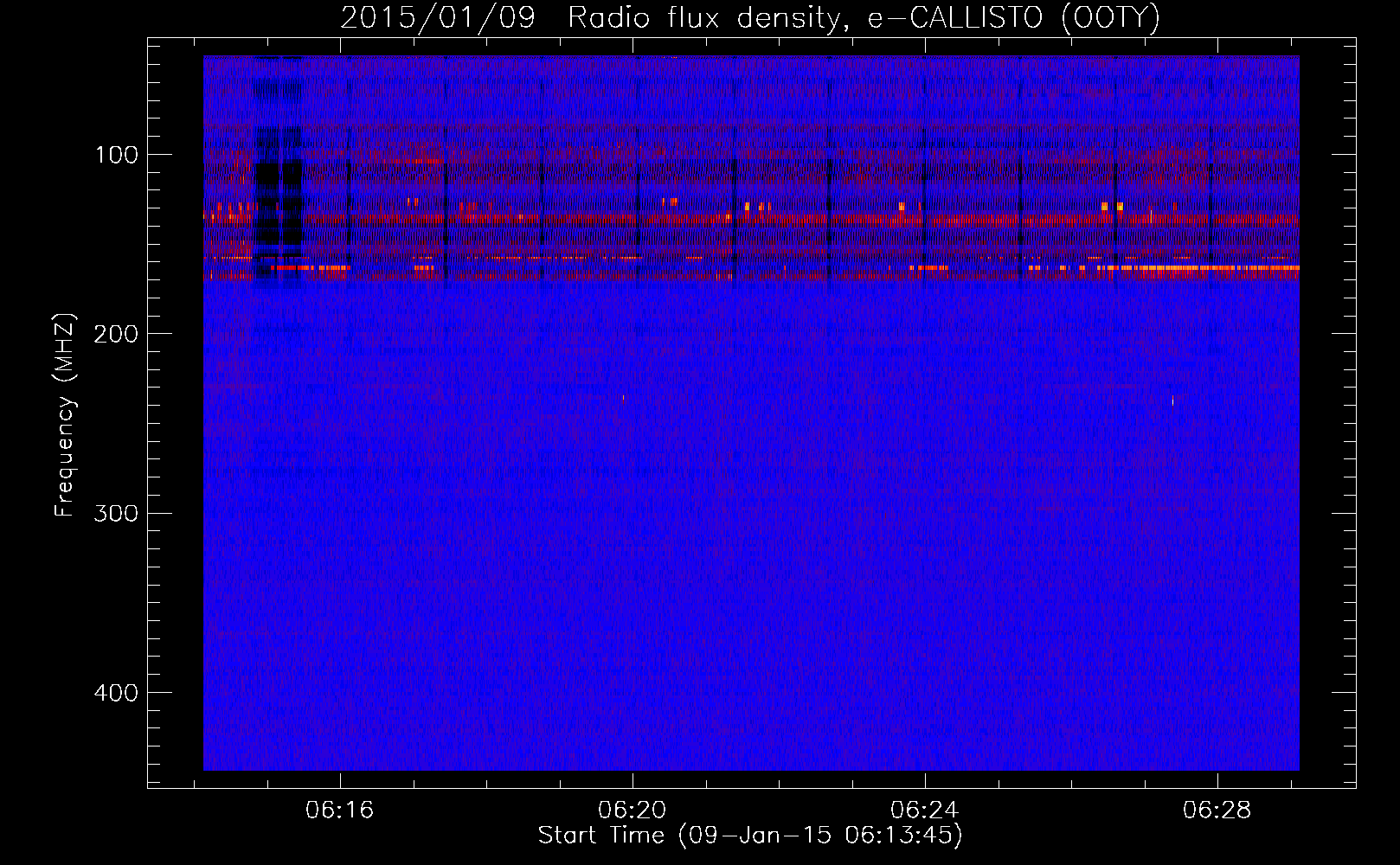Click the Frequency (MHZ) axis title
This screenshot has height=865, width=1400.
tap(65, 415)
